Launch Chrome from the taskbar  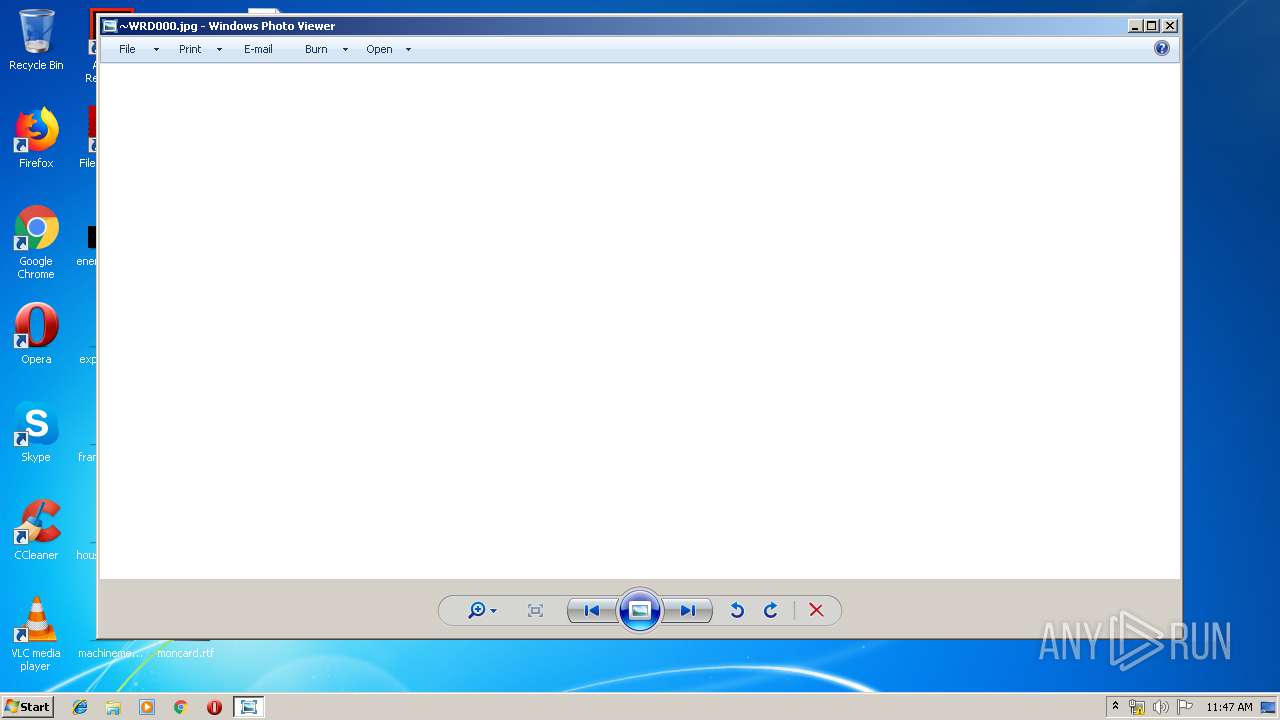pyautogui.click(x=181, y=707)
